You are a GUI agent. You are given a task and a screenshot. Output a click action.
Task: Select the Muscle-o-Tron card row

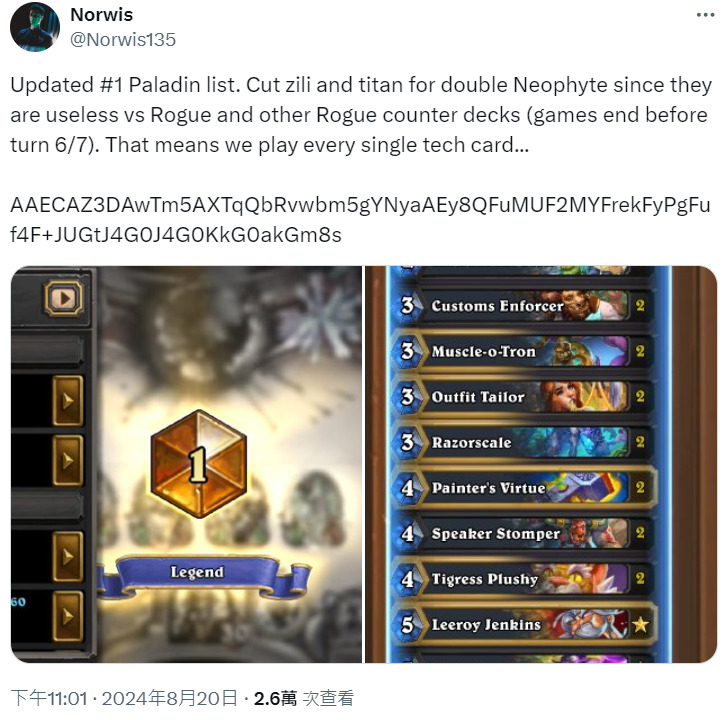522,351
